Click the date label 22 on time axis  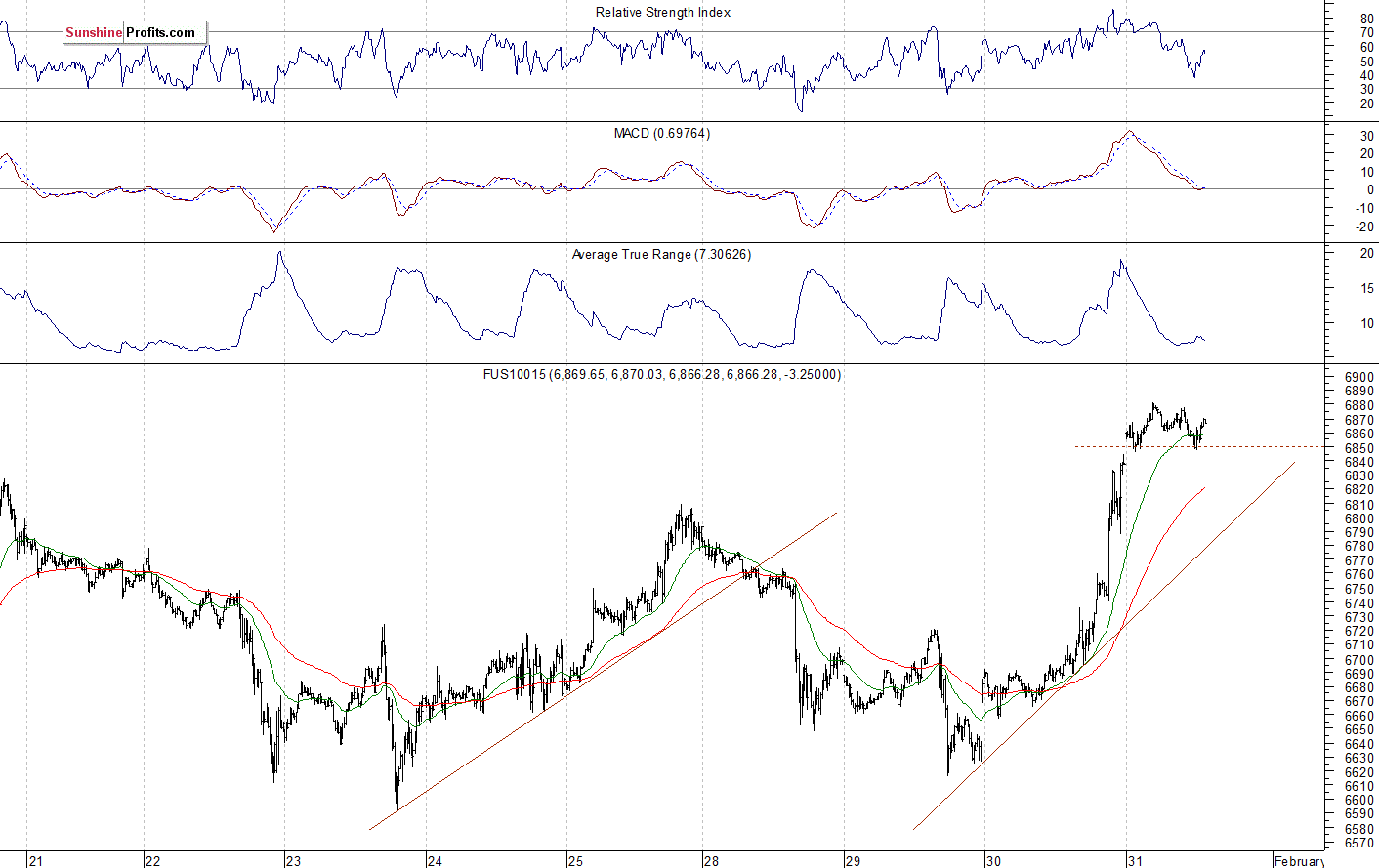tap(152, 860)
